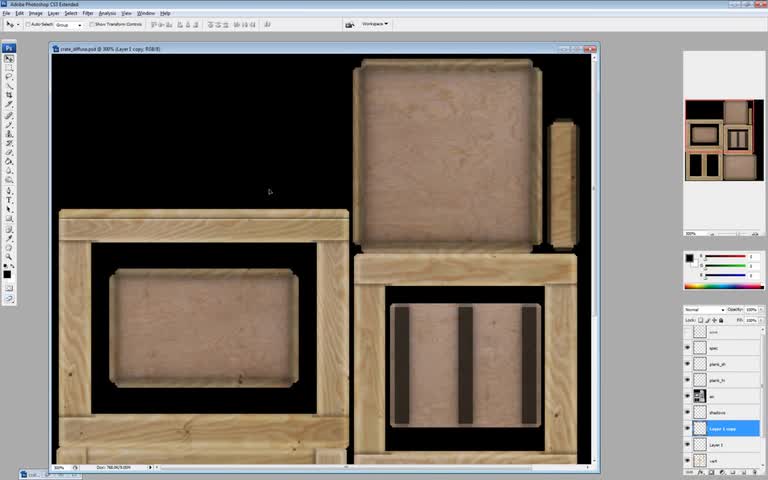Select the History Brush tool
Screen dimensions: 768x480
point(9,143)
